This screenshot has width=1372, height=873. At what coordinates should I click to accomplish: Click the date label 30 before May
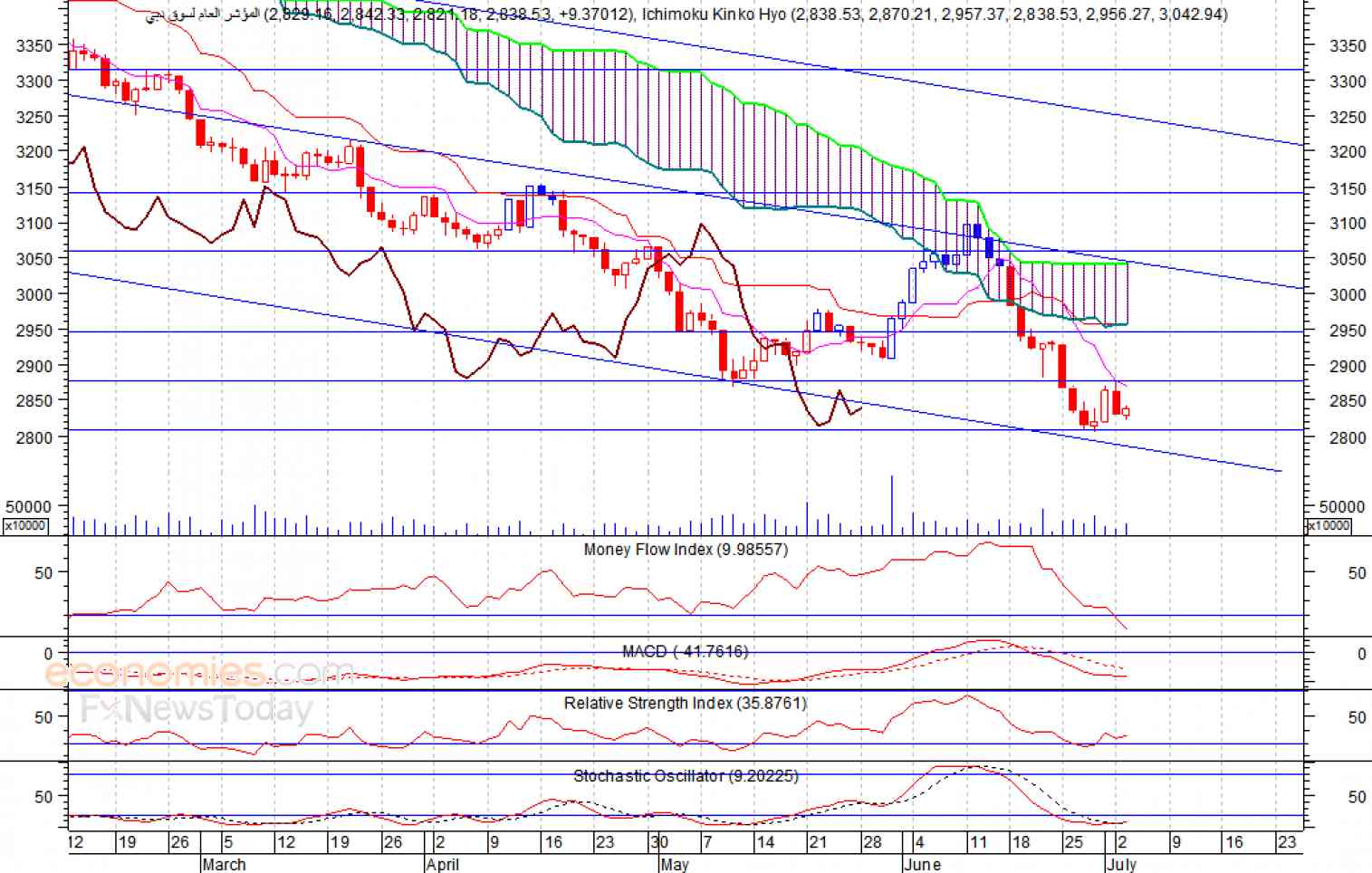(658, 842)
